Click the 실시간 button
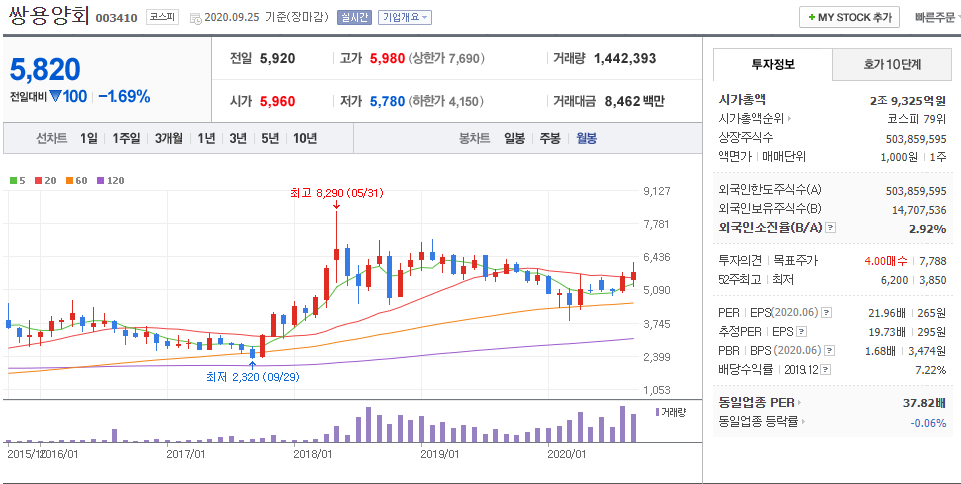Image resolution: width=961 pixels, height=484 pixels. [354, 17]
